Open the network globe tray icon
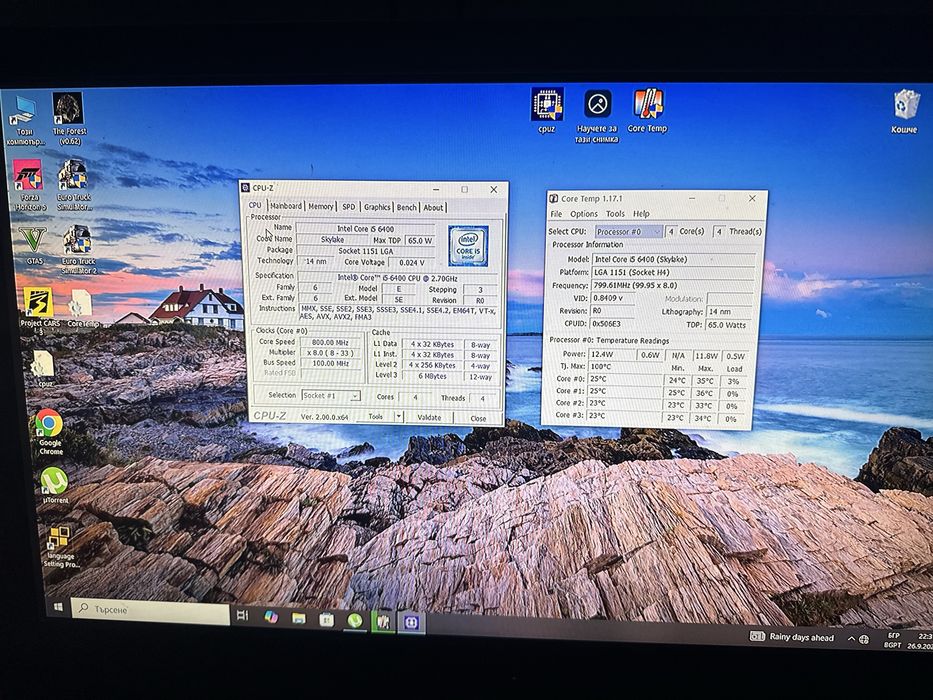Viewport: 933px width, 700px height. point(865,639)
